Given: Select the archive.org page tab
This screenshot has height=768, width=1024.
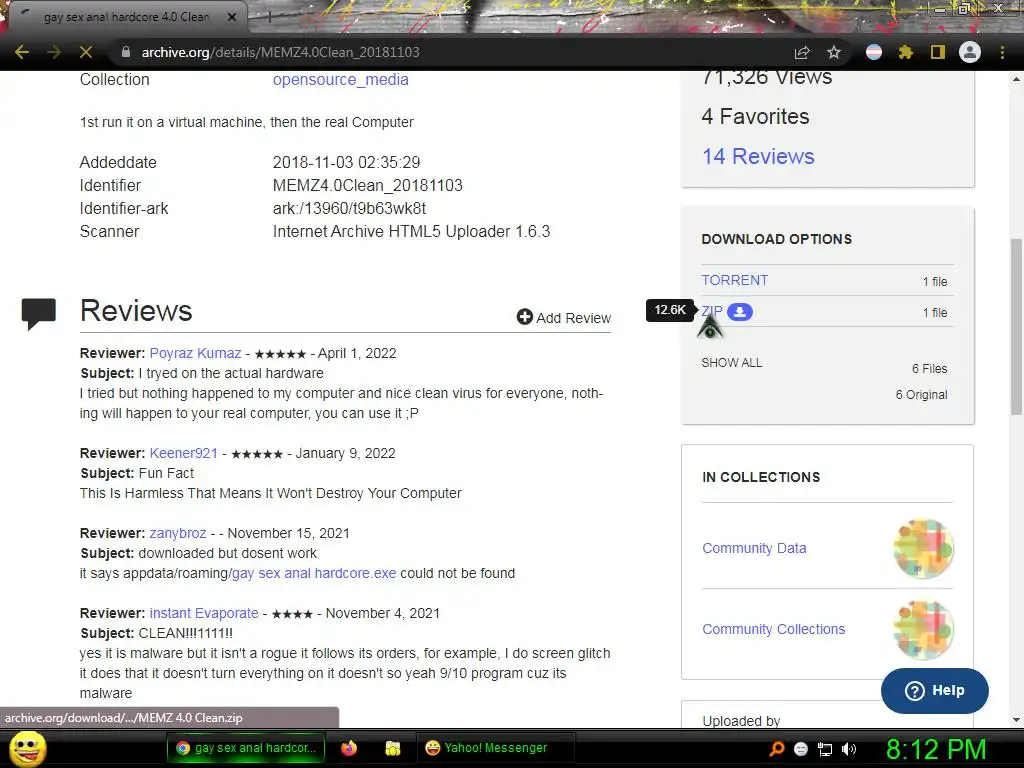Looking at the screenshot, I should pos(125,17).
